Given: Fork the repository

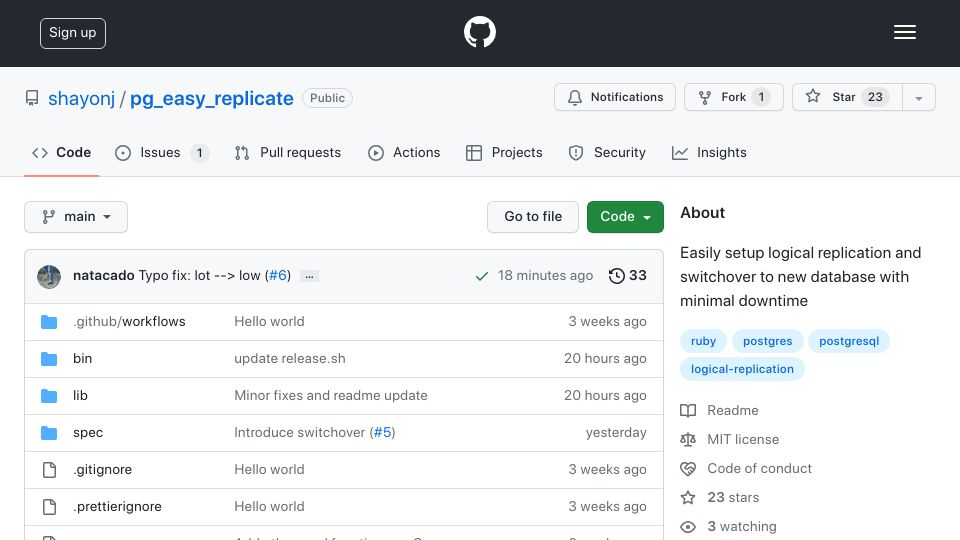Looking at the screenshot, I should pyautogui.click(x=733, y=97).
